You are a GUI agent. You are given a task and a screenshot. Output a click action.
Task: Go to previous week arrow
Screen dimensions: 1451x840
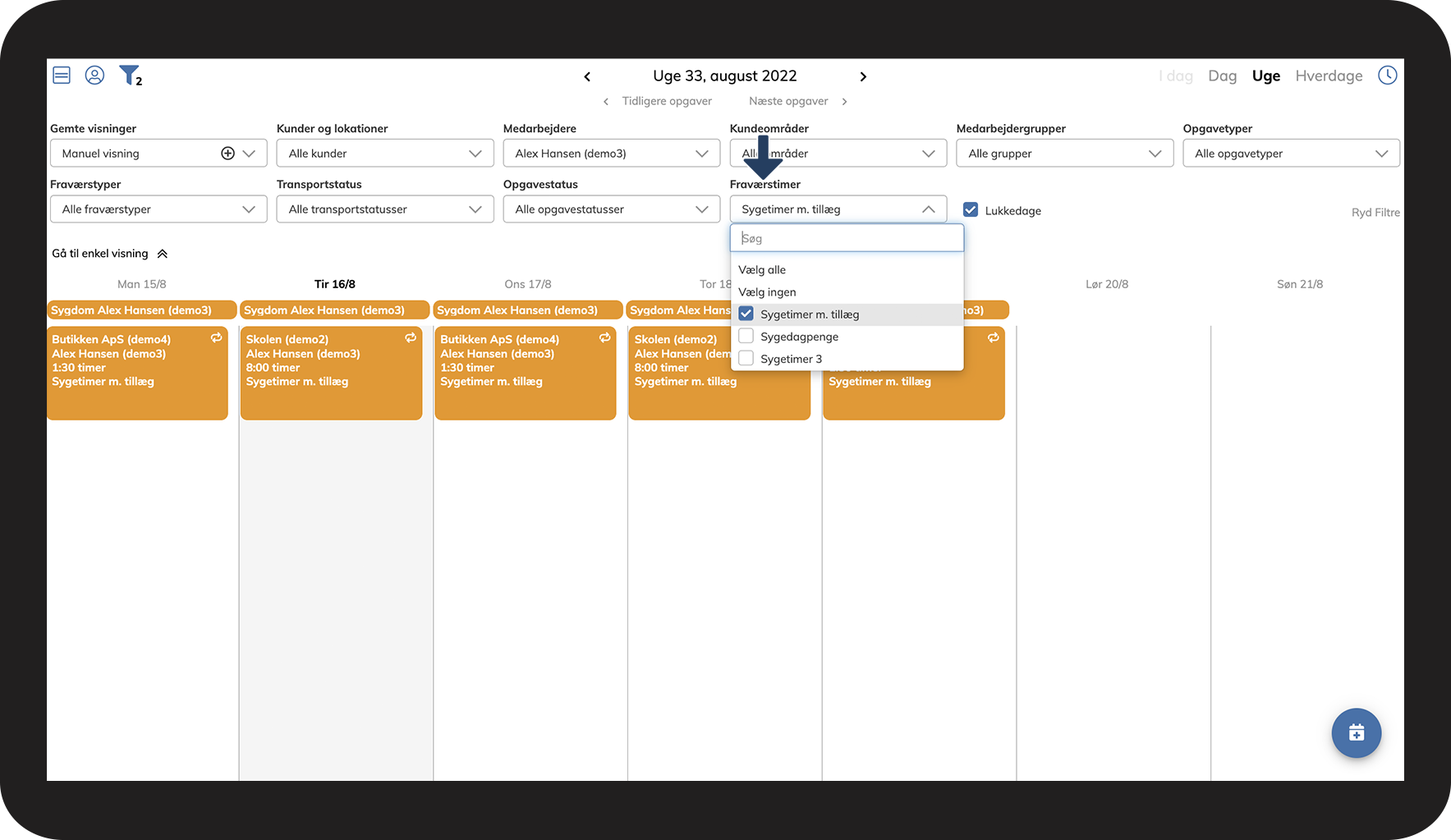click(x=587, y=76)
